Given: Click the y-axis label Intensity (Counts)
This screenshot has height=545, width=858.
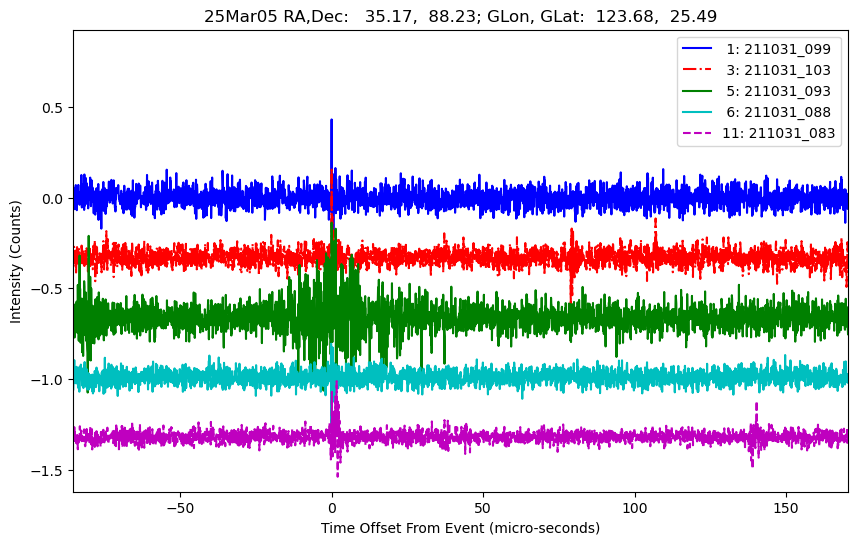Looking at the screenshot, I should (15, 262).
